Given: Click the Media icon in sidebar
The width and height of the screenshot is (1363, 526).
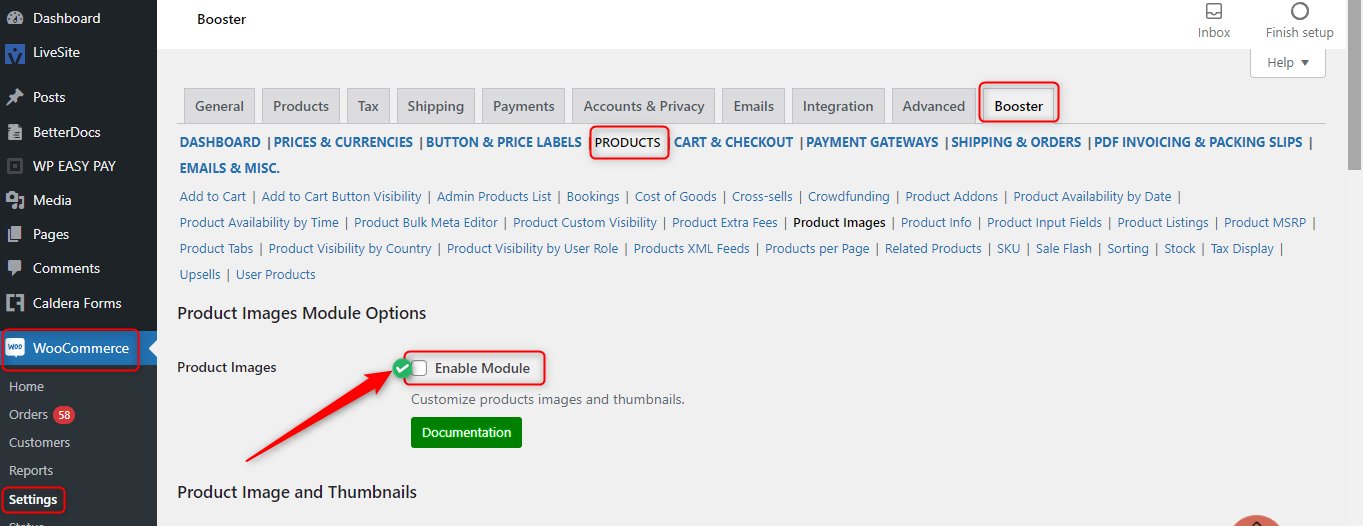Looking at the screenshot, I should 15,200.
